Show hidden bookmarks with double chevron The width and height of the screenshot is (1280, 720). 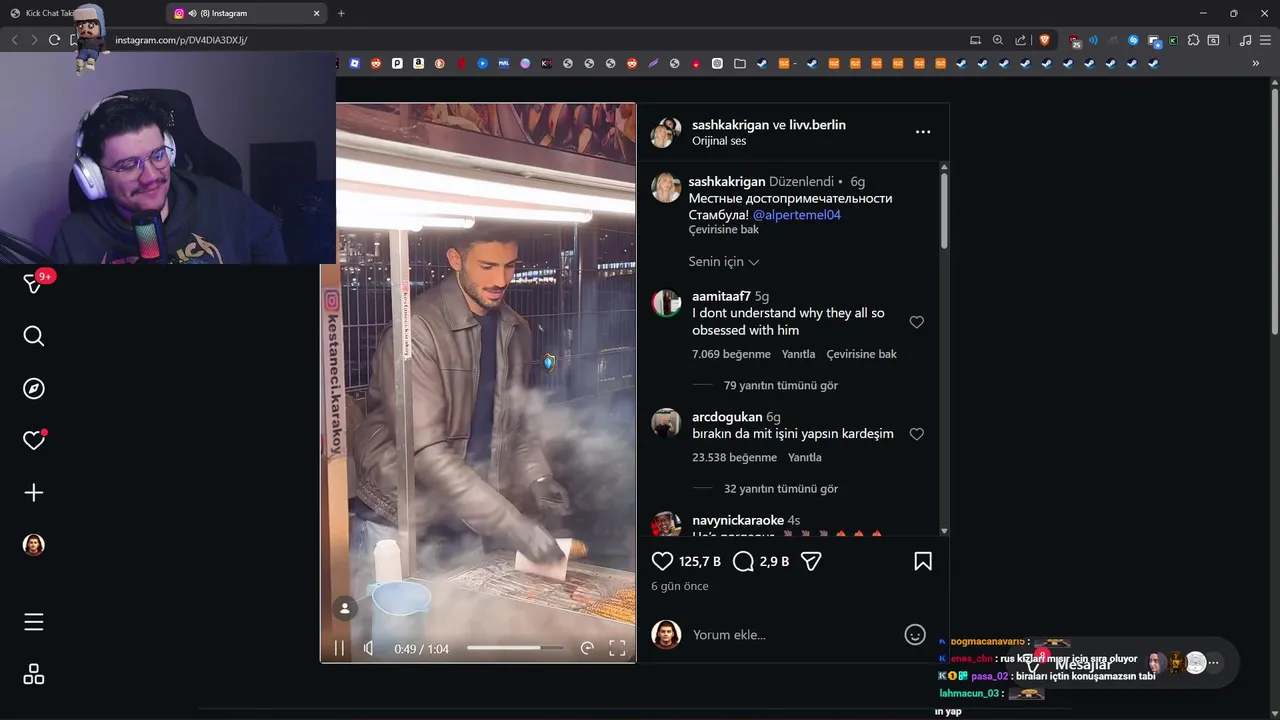(1256, 63)
